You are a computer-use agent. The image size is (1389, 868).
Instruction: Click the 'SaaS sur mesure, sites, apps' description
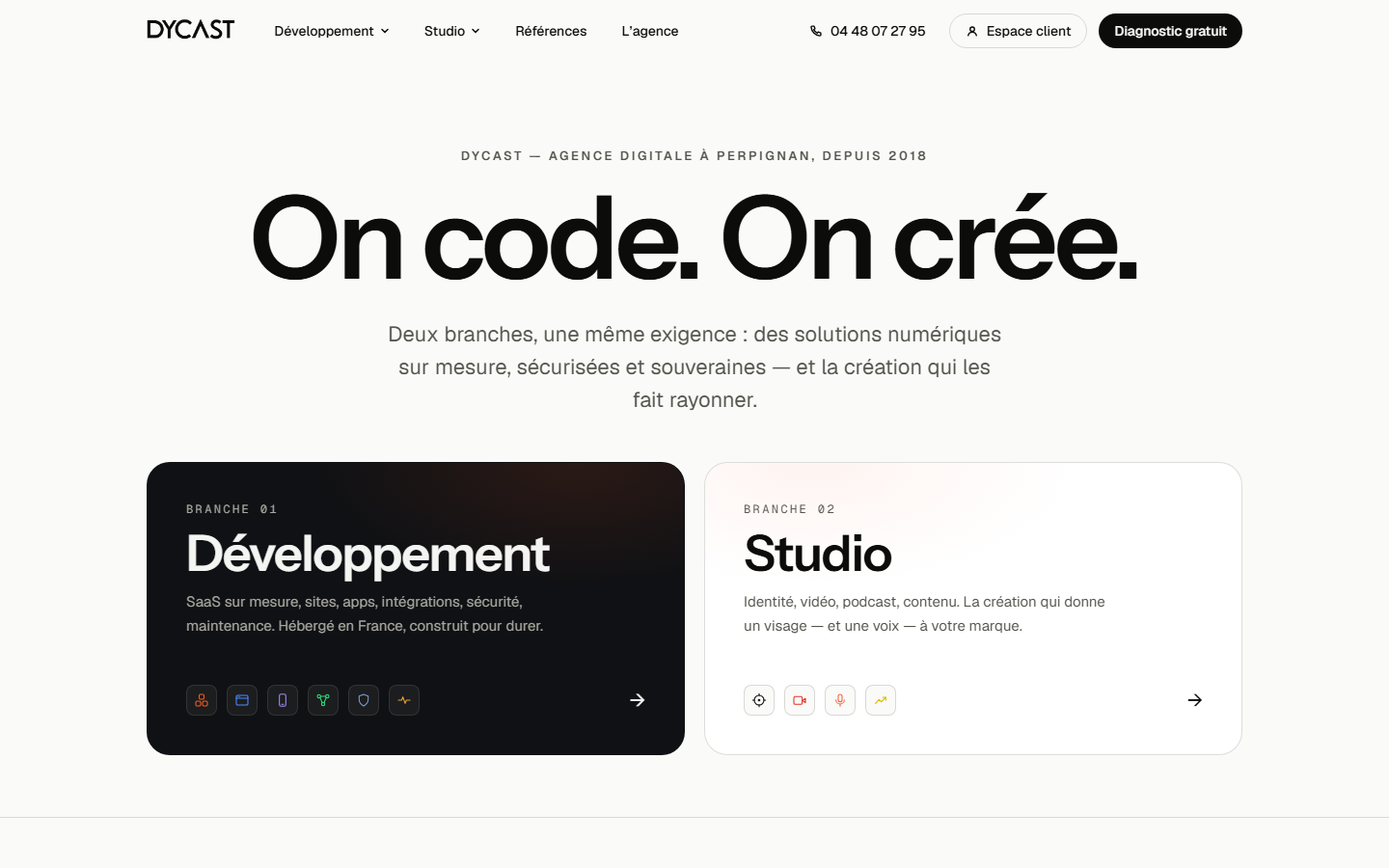tap(365, 613)
